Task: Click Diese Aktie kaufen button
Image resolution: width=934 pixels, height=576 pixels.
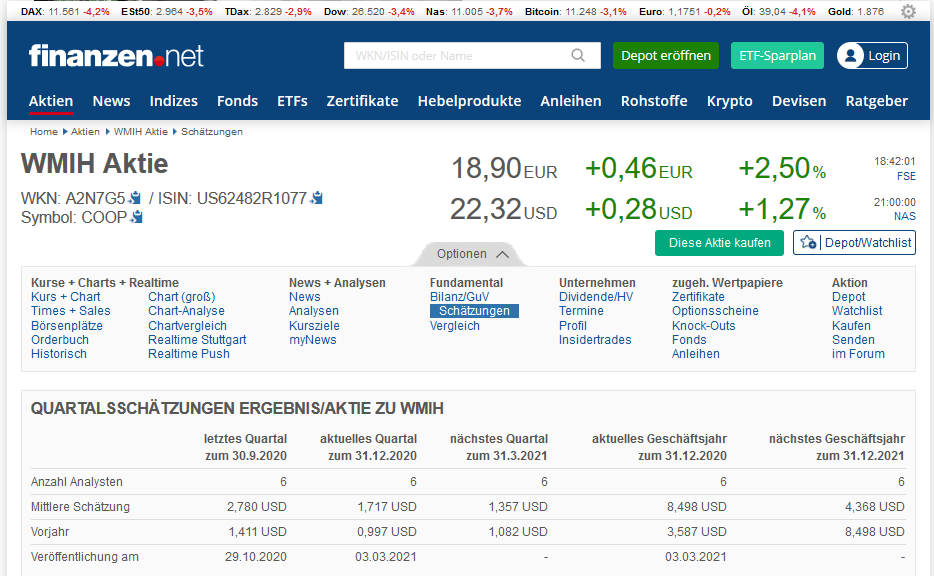Action: click(720, 243)
